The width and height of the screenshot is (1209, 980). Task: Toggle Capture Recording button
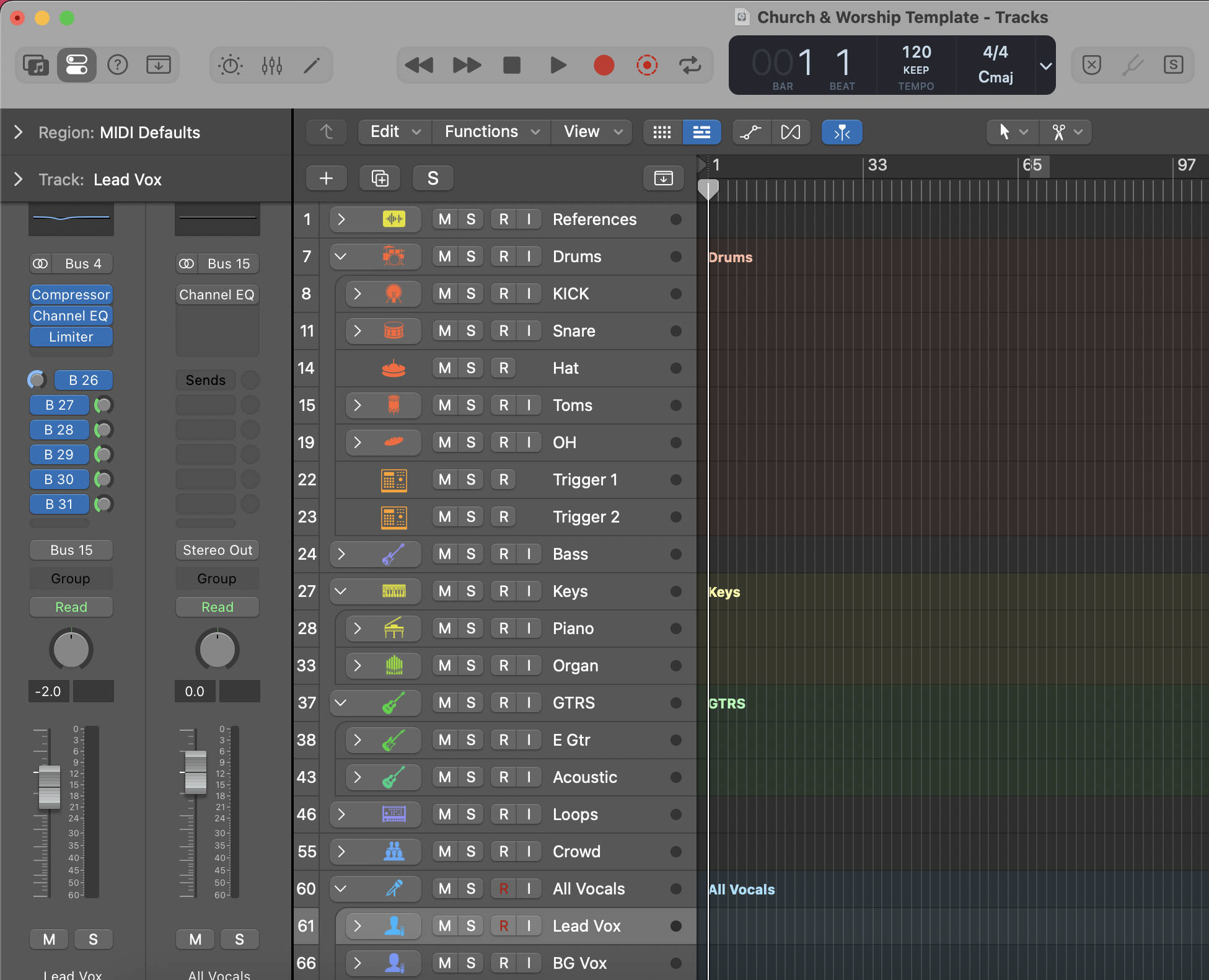tap(647, 65)
